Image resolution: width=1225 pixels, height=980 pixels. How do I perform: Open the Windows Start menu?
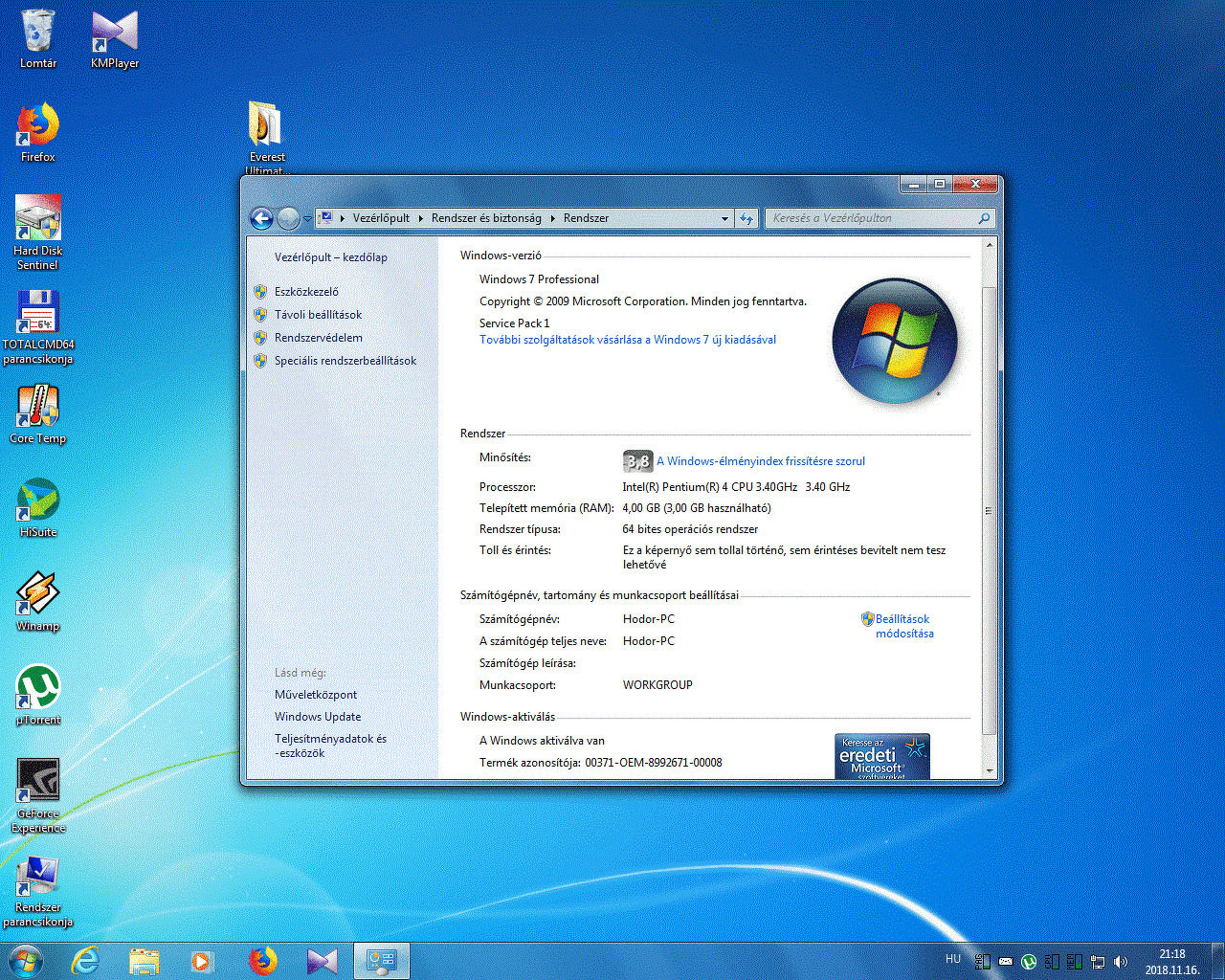tap(25, 960)
